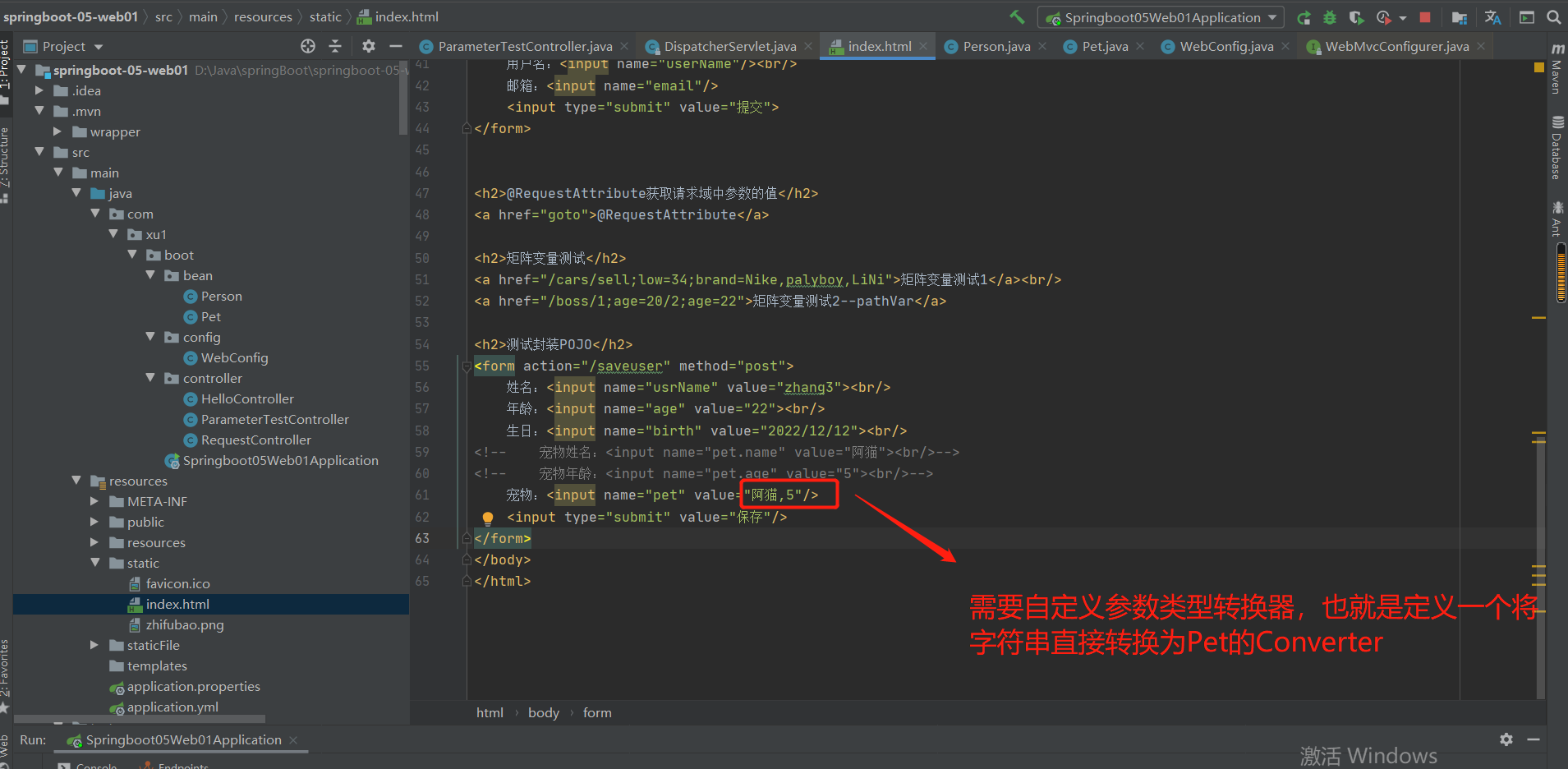Screen dimensions: 1568x769
Task: Expand the wrapper folder
Action: coord(57,131)
